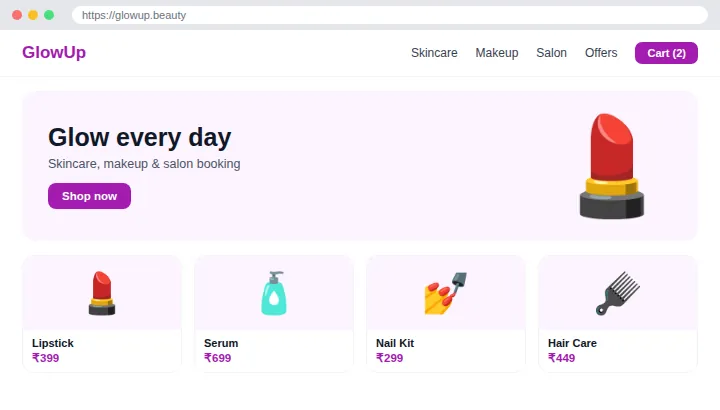Click the Hair Care product name
This screenshot has width=720, height=410.
click(572, 343)
